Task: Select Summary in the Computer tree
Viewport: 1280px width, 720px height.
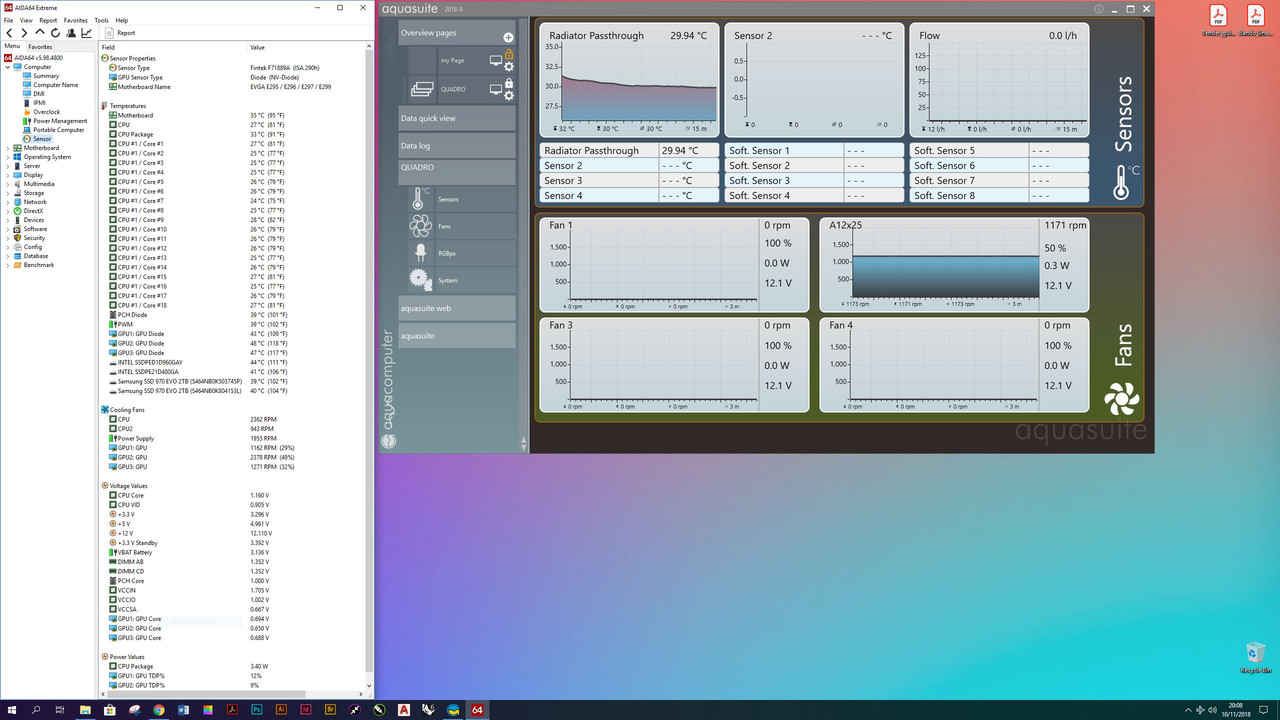Action: [45, 76]
